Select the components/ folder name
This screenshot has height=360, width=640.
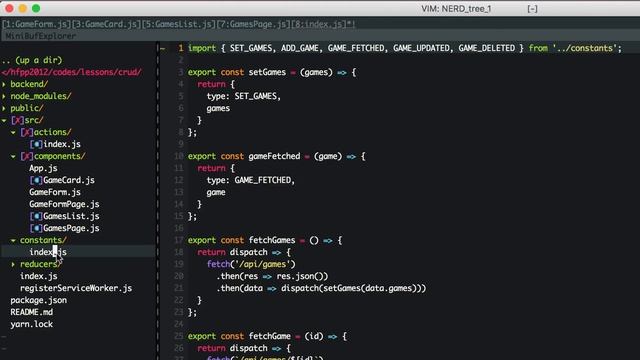pyautogui.click(x=60, y=156)
